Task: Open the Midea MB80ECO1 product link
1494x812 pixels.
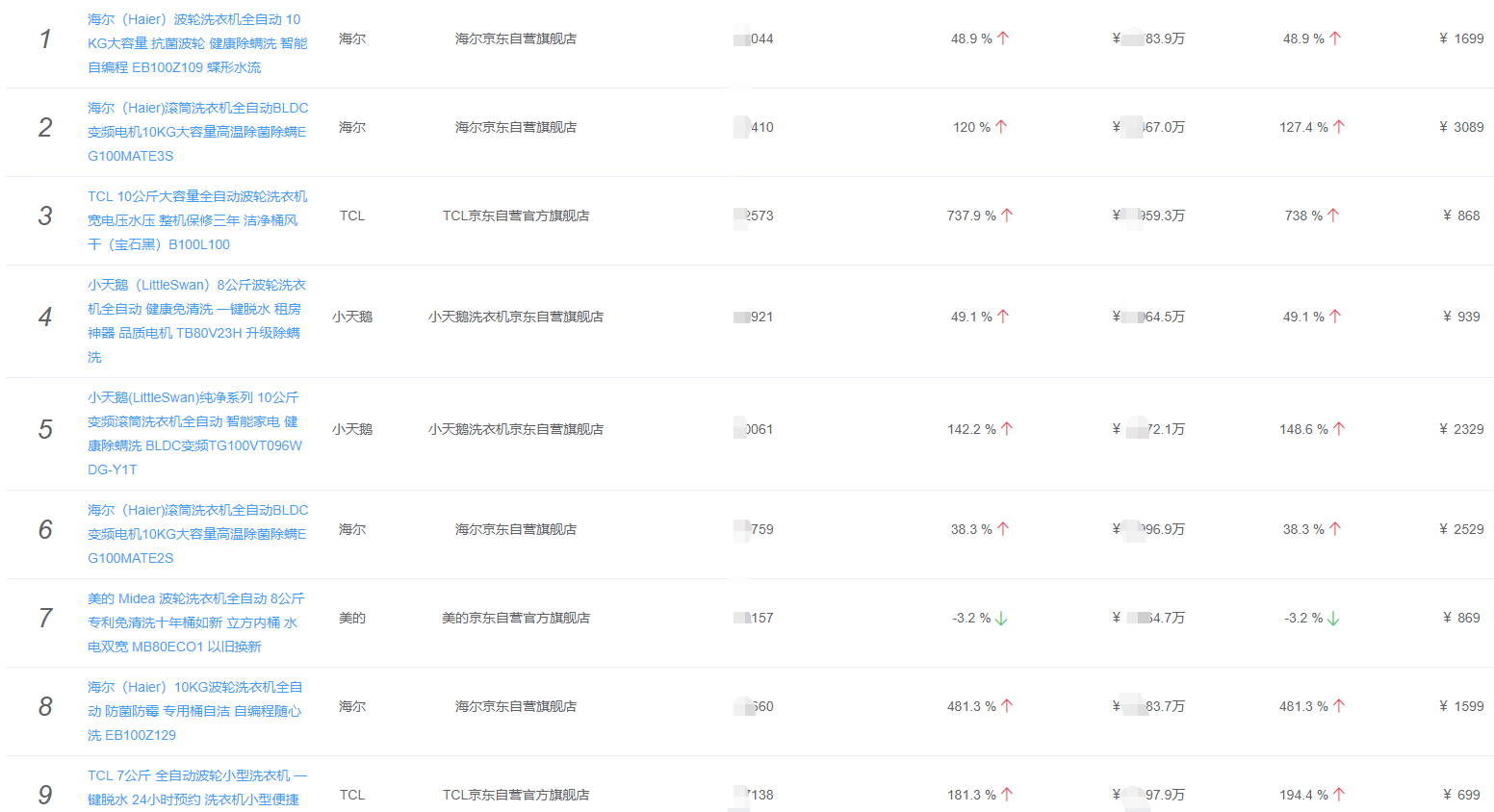Action: [195, 622]
